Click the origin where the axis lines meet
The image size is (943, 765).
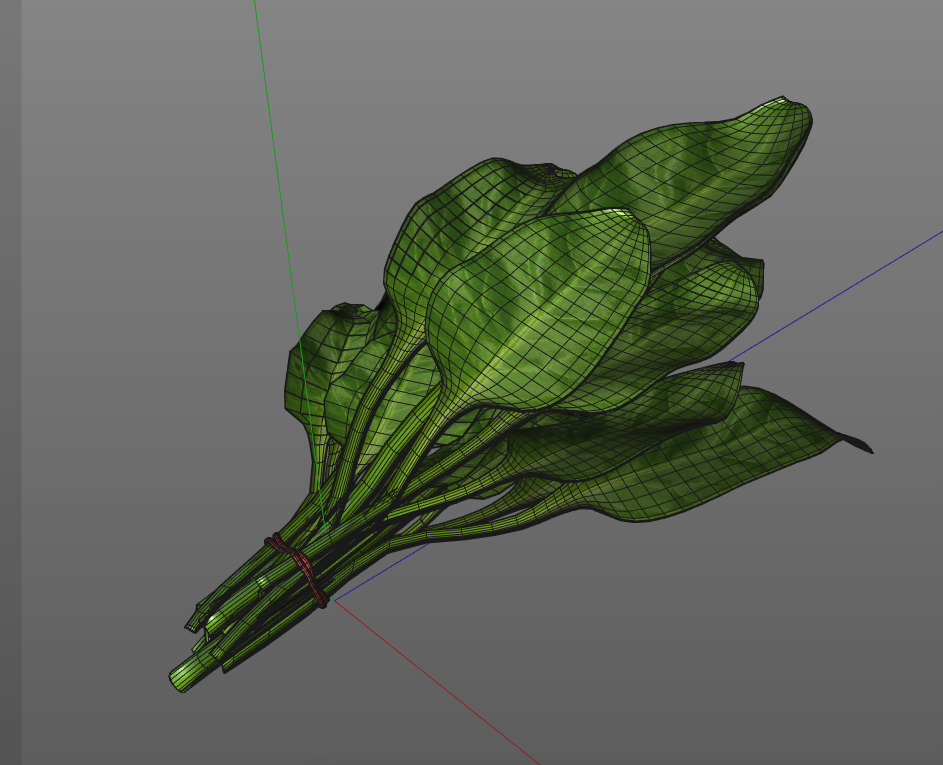[334, 600]
